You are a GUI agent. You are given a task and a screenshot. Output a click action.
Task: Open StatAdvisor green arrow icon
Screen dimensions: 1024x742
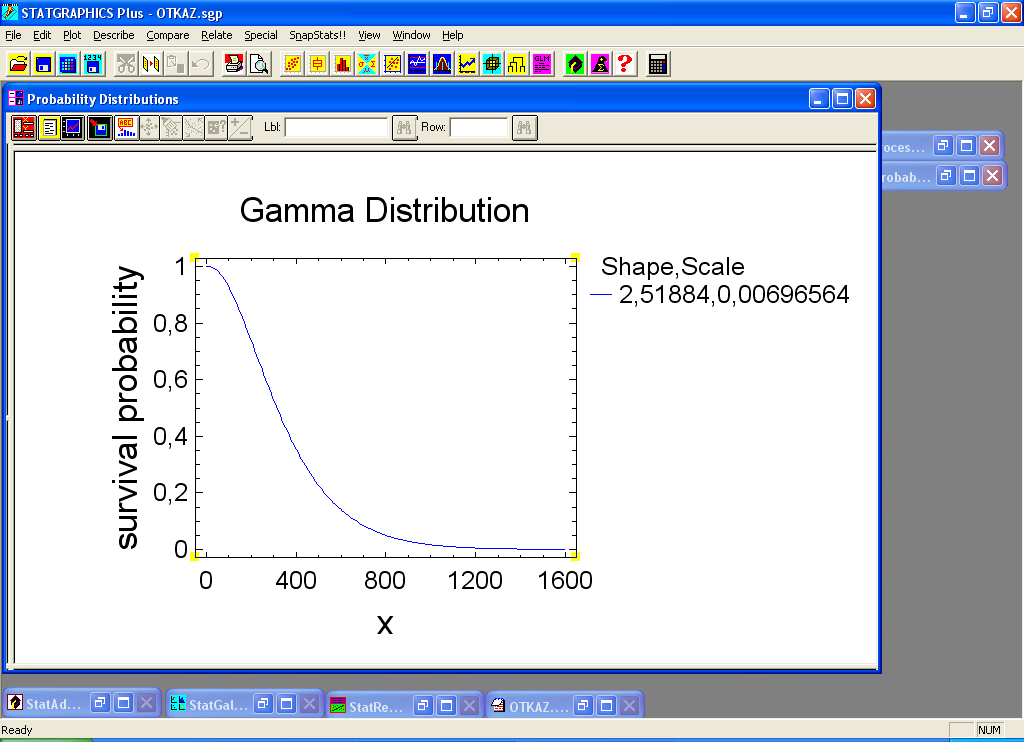point(575,64)
